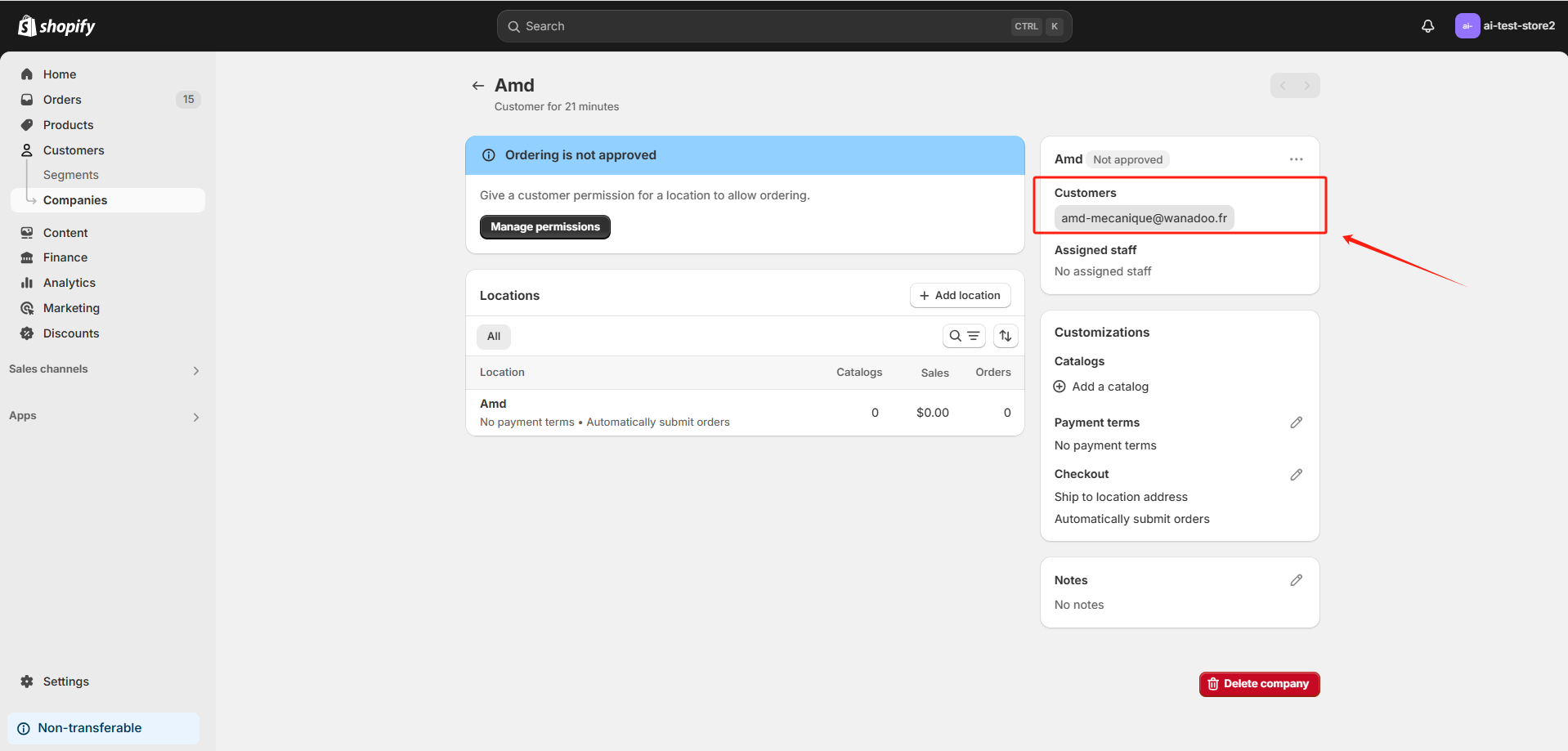
Task: Click Ship to location address text
Action: 1121,497
